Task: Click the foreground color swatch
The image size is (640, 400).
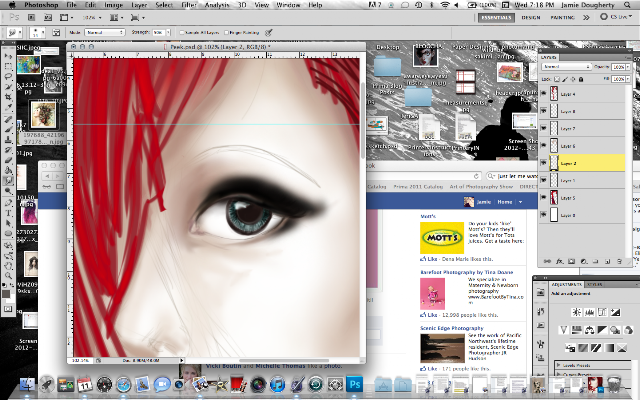Action: click(6, 293)
